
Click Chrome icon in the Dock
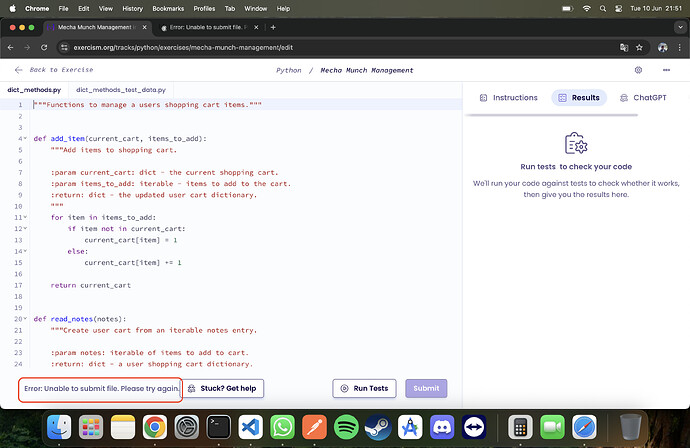(155, 427)
